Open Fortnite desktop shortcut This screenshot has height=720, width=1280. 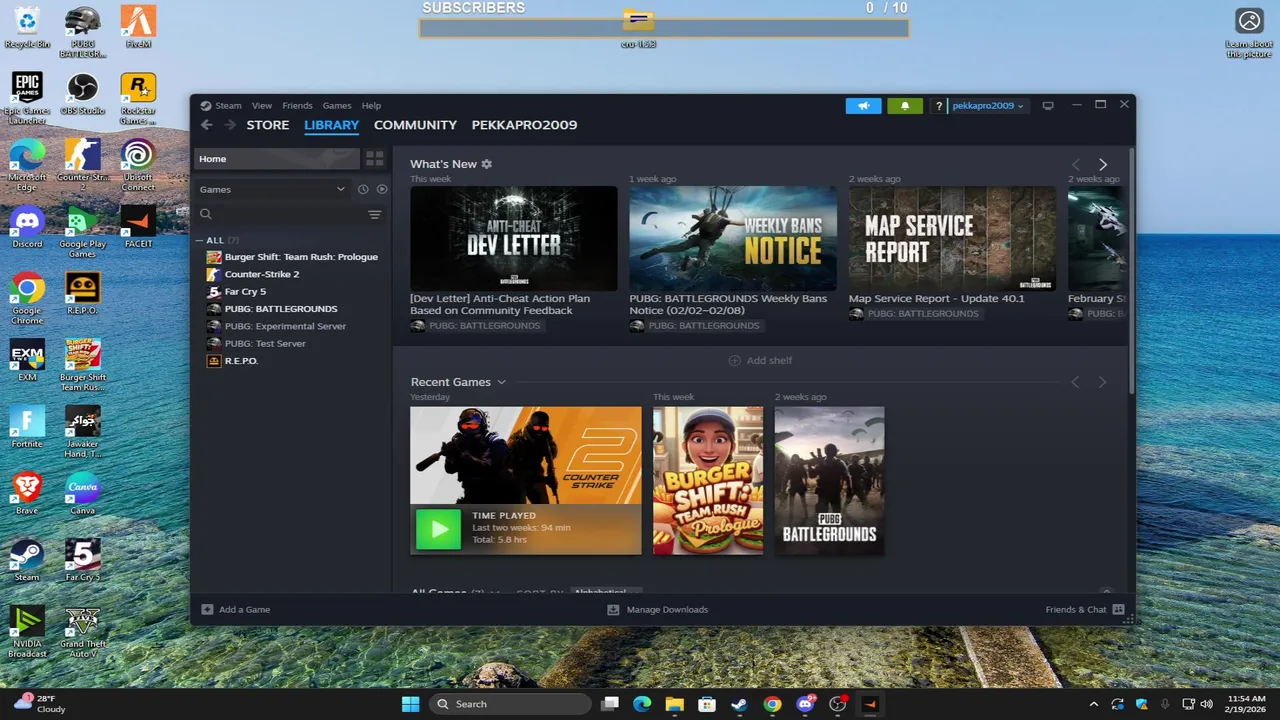[27, 427]
